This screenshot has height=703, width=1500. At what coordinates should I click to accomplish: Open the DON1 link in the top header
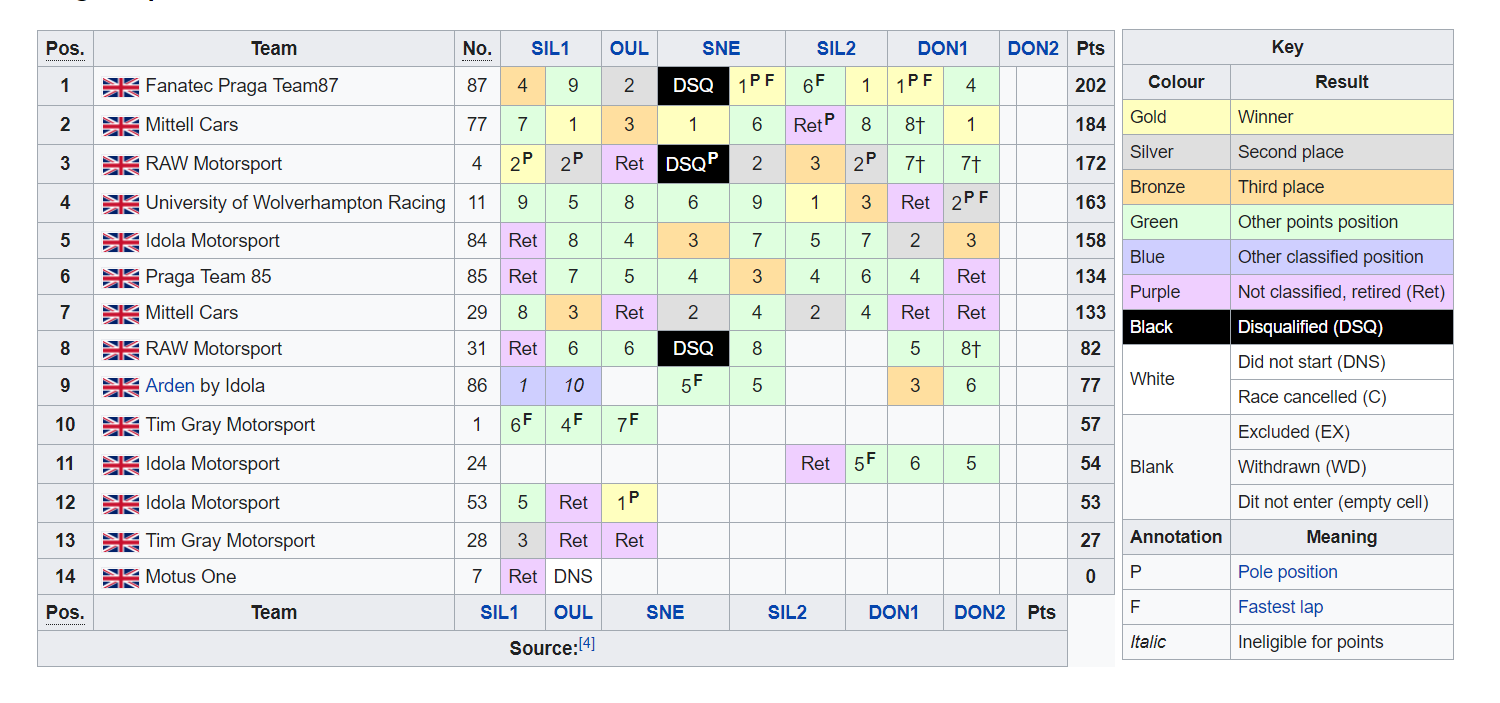coord(942,49)
